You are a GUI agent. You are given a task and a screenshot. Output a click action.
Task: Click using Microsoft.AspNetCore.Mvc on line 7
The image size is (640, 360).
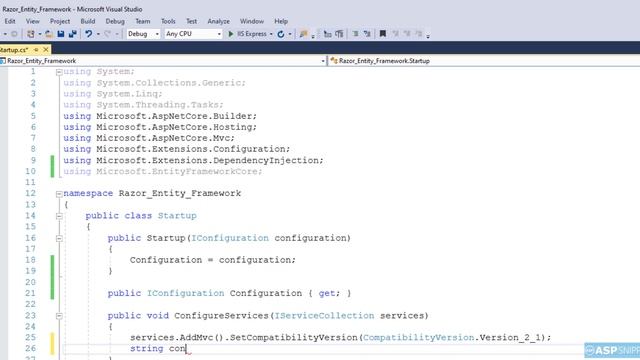149,138
